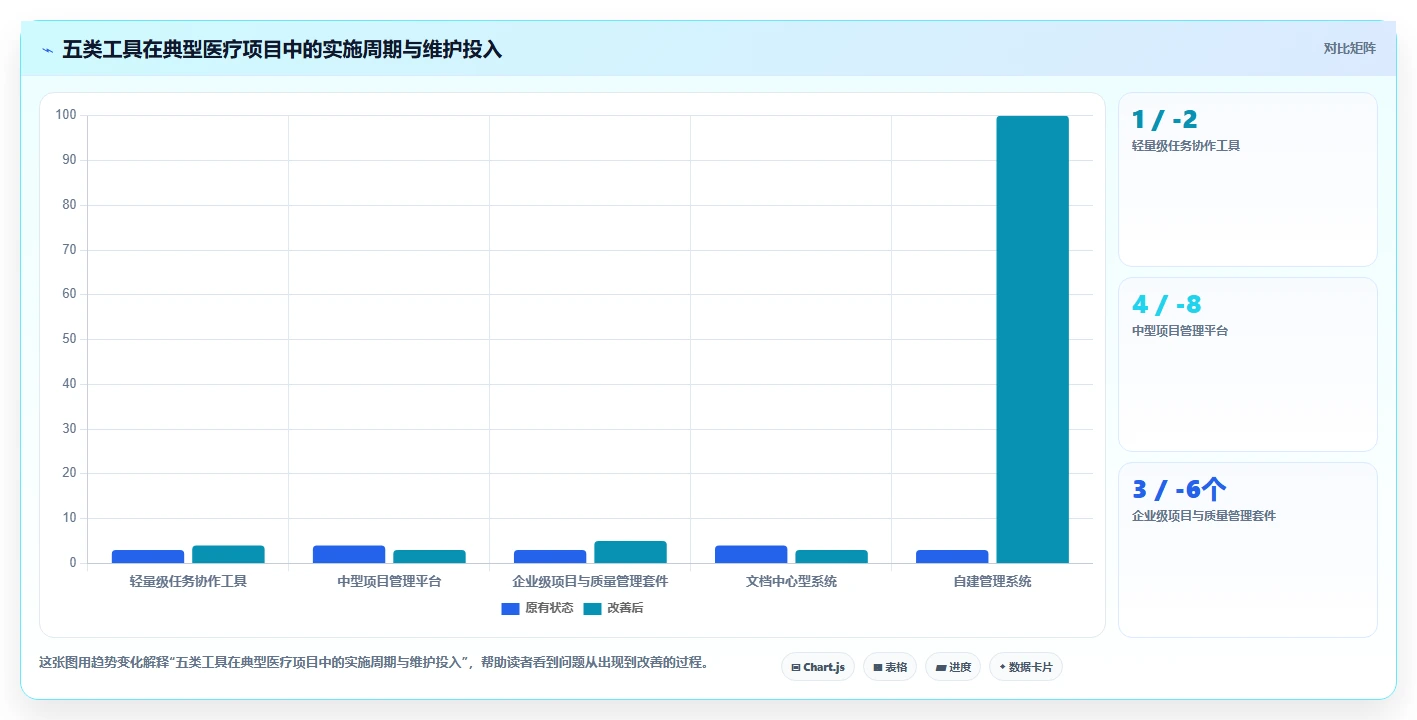Click the 对比矩阵 label in header
The height and width of the screenshot is (720, 1417).
click(1349, 48)
